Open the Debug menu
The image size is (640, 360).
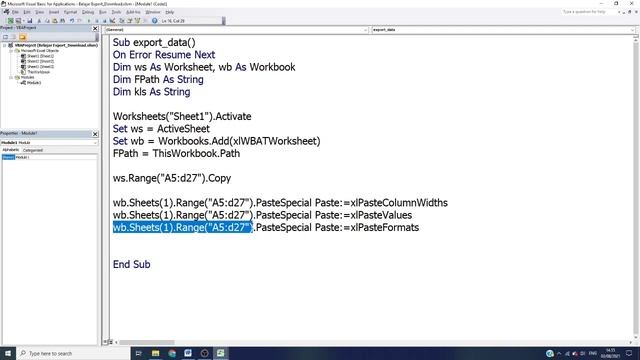[x=88, y=12]
